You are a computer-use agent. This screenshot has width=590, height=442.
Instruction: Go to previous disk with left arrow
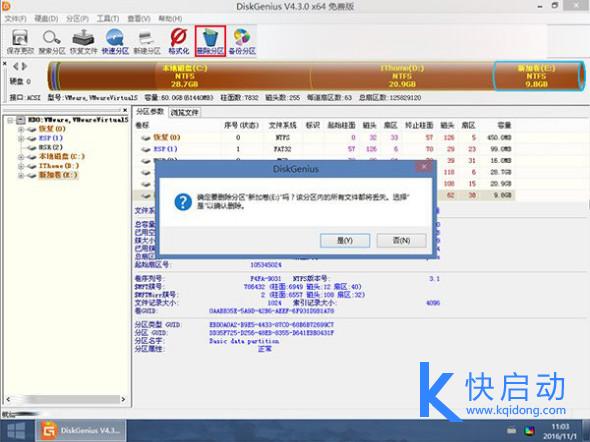(x=15, y=67)
